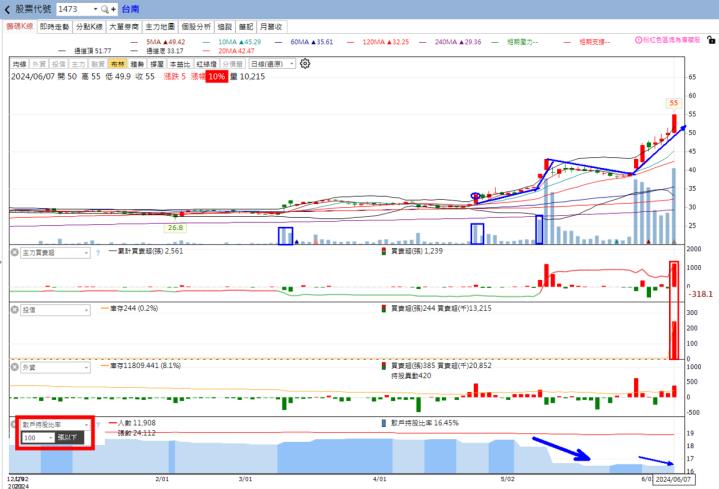Go back using the left arrow icon
719x489 pixels.
click(x=7, y=9)
